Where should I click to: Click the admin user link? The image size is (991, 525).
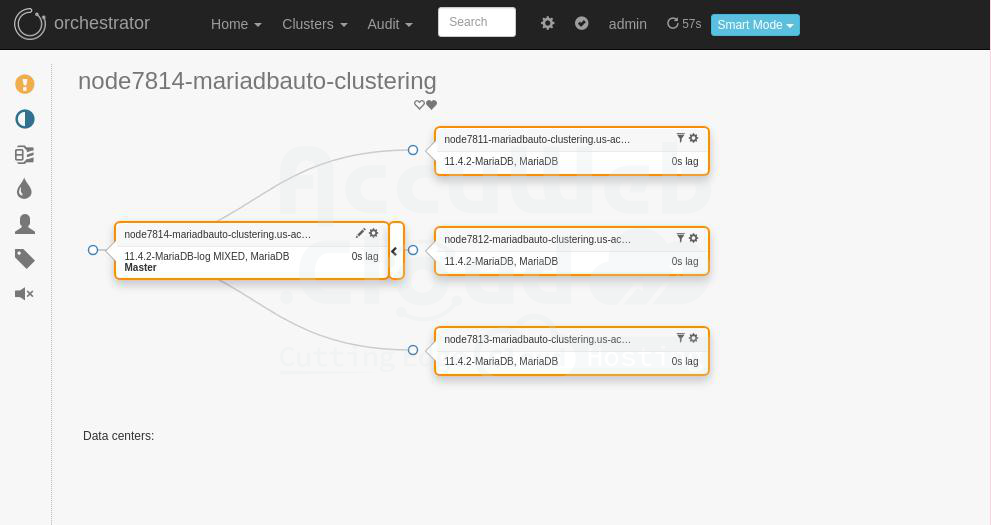coord(627,24)
